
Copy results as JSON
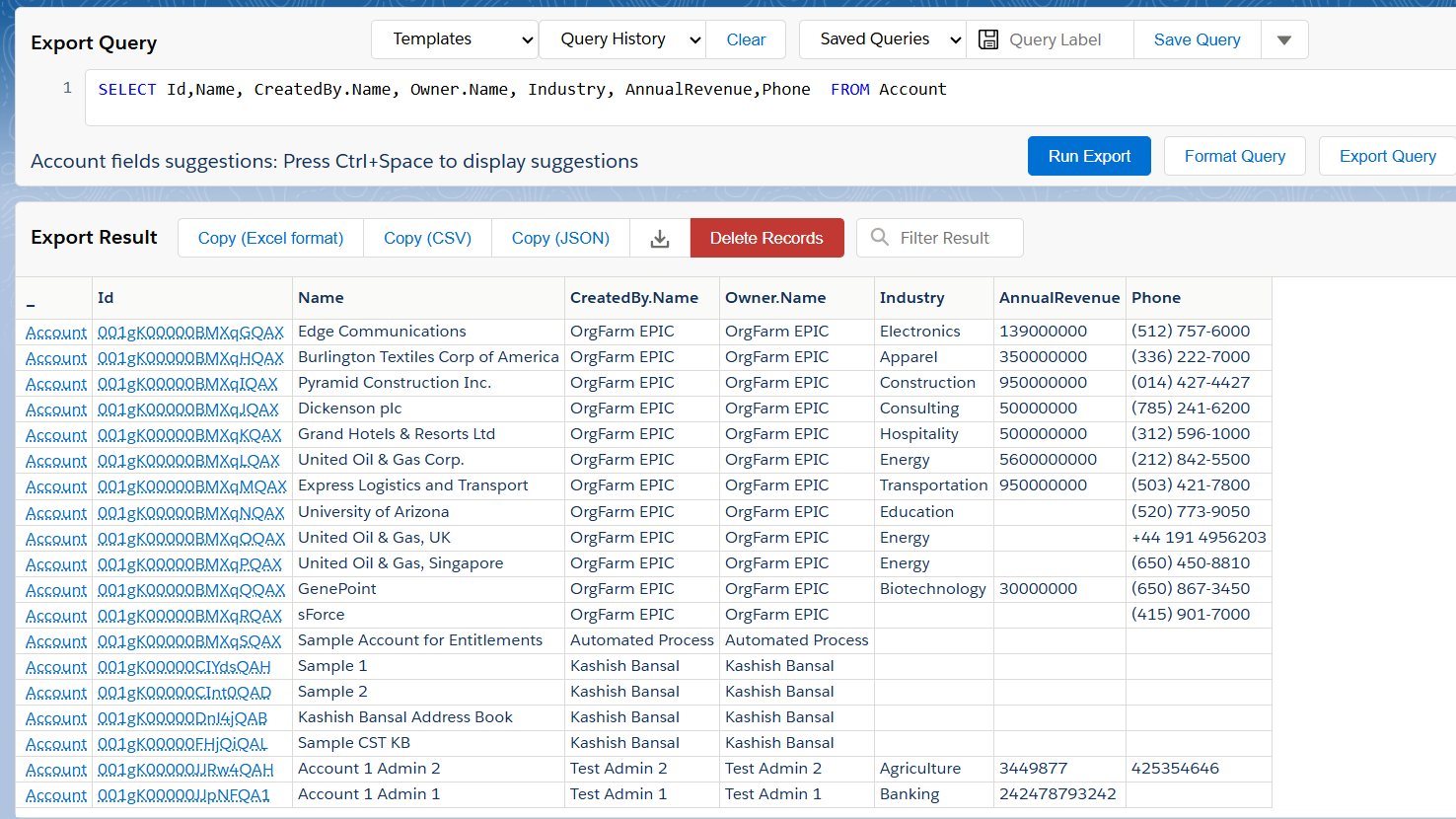pos(560,238)
